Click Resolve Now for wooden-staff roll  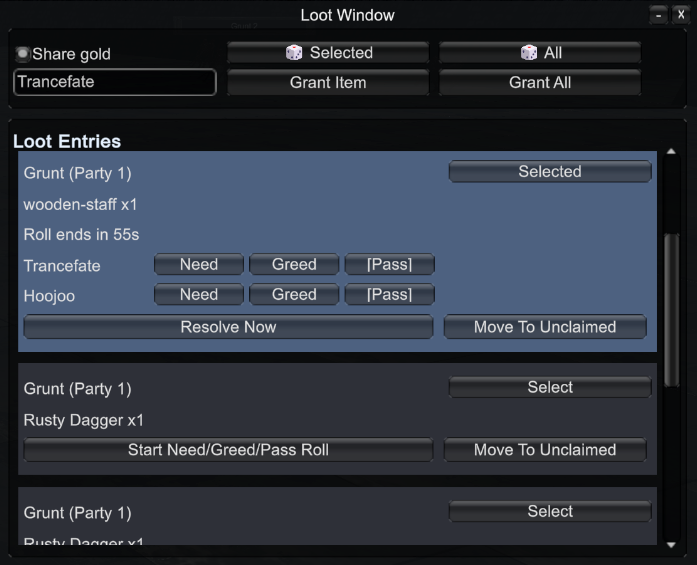228,327
